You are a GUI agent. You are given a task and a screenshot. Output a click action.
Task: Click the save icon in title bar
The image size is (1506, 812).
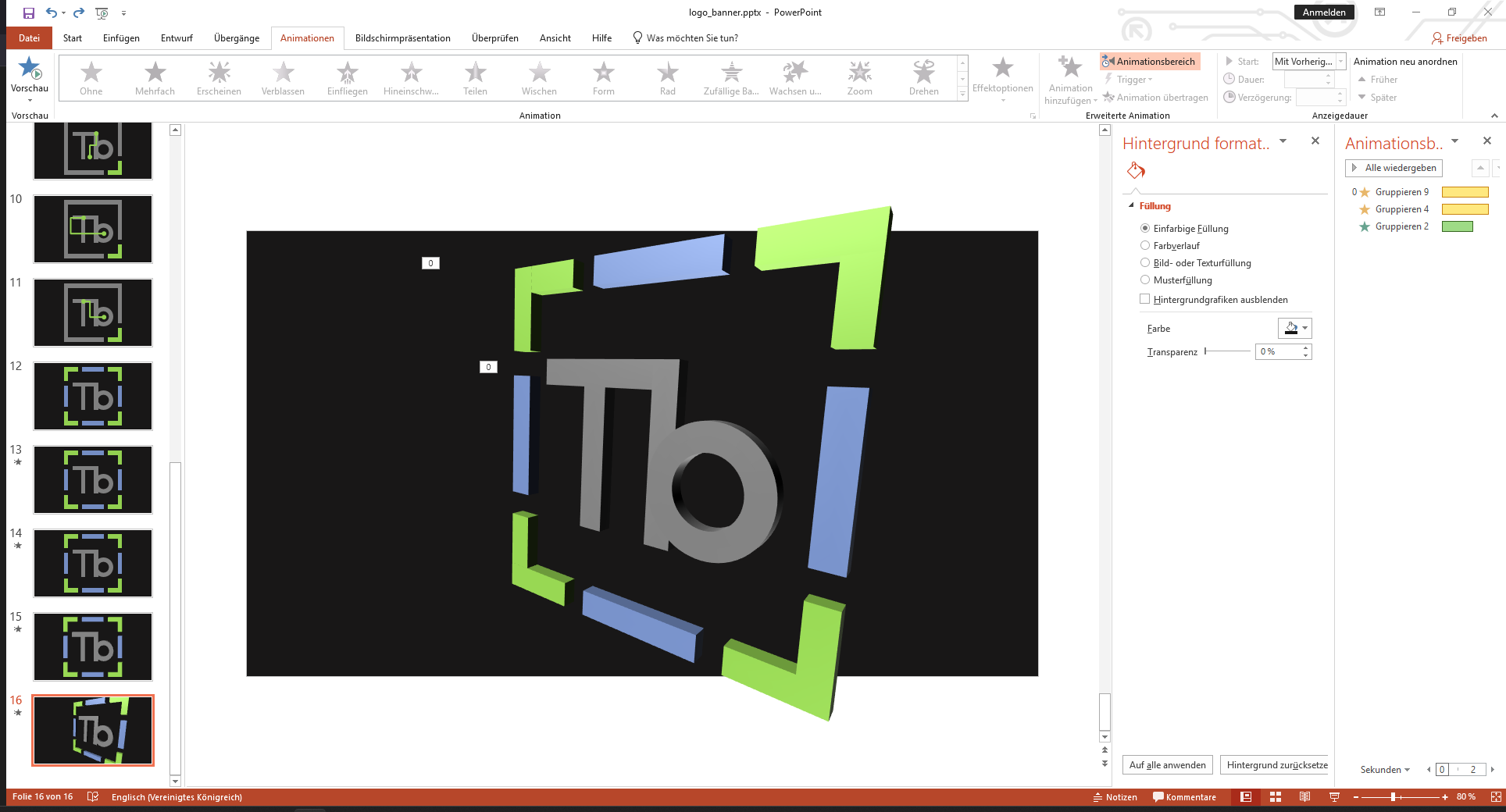(x=29, y=12)
